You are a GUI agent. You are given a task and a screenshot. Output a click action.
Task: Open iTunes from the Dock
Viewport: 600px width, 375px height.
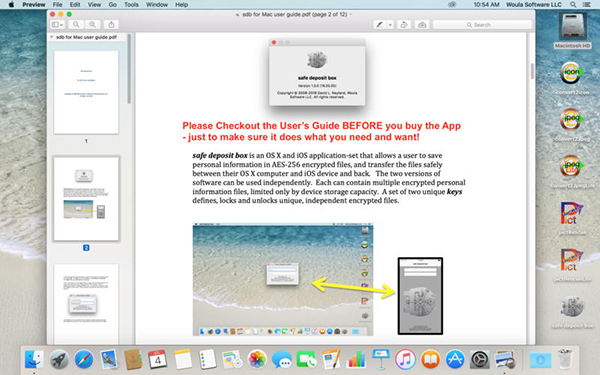pyautogui.click(x=406, y=359)
